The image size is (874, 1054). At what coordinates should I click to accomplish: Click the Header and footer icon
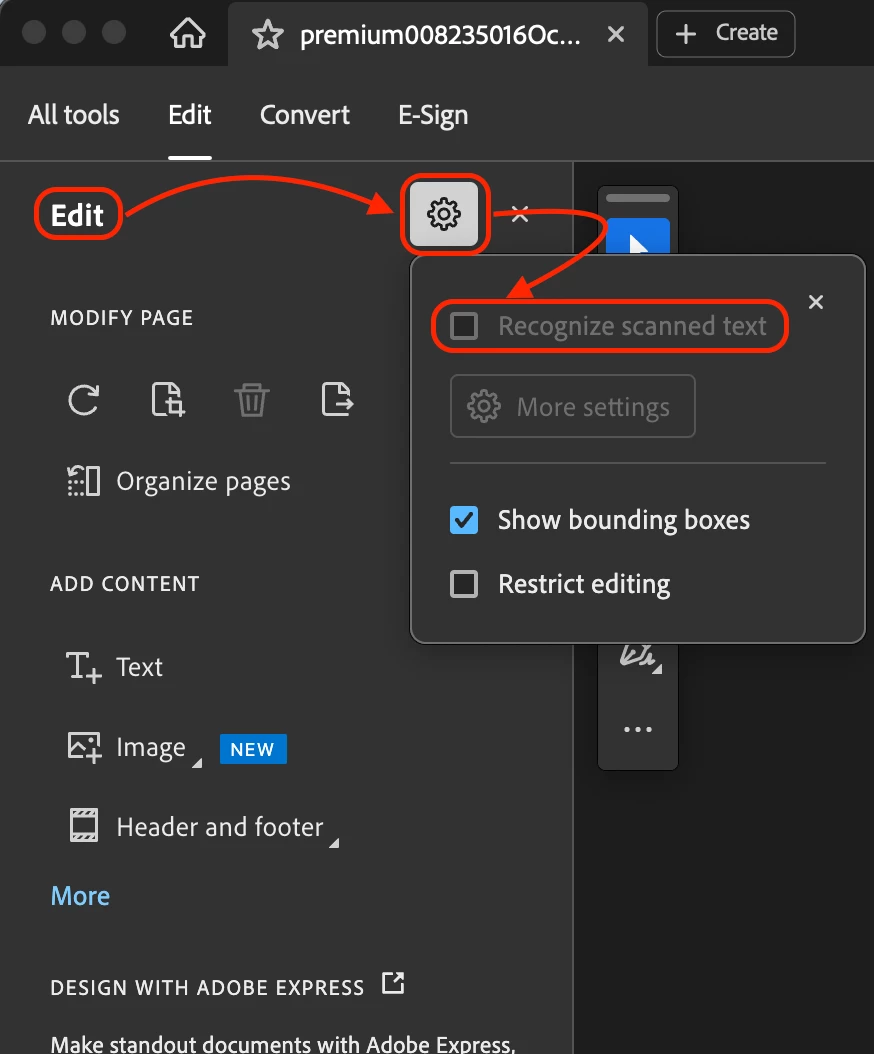[84, 825]
